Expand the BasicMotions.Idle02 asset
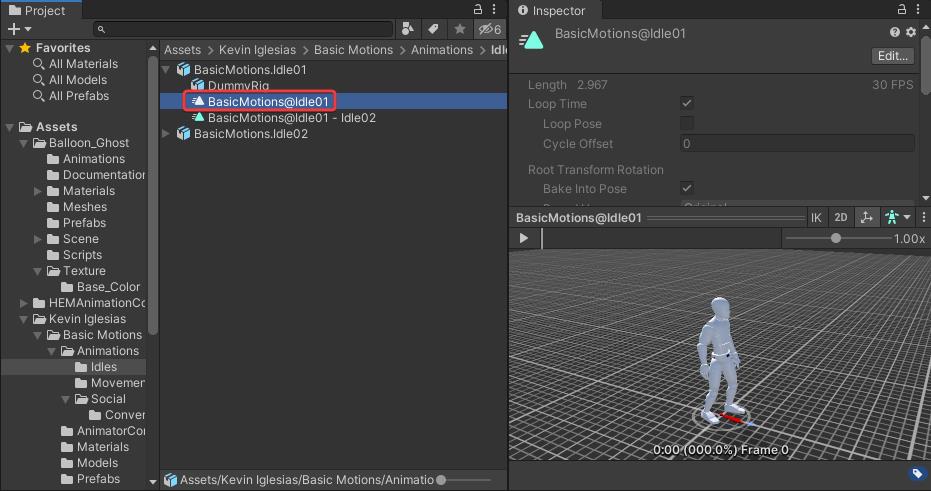Image resolution: width=931 pixels, height=491 pixels. (x=167, y=134)
